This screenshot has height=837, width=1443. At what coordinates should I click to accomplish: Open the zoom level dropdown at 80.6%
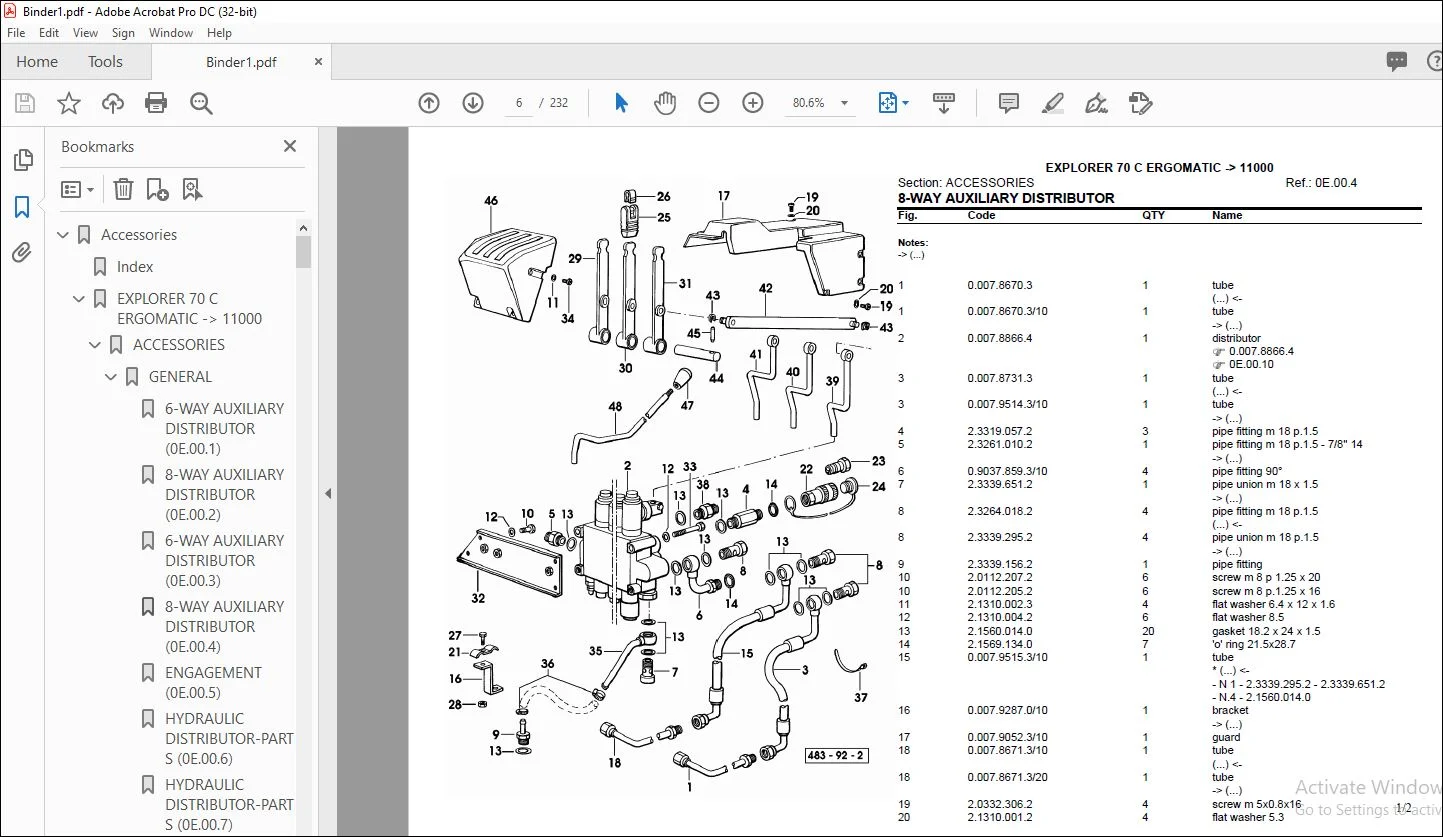click(x=844, y=103)
